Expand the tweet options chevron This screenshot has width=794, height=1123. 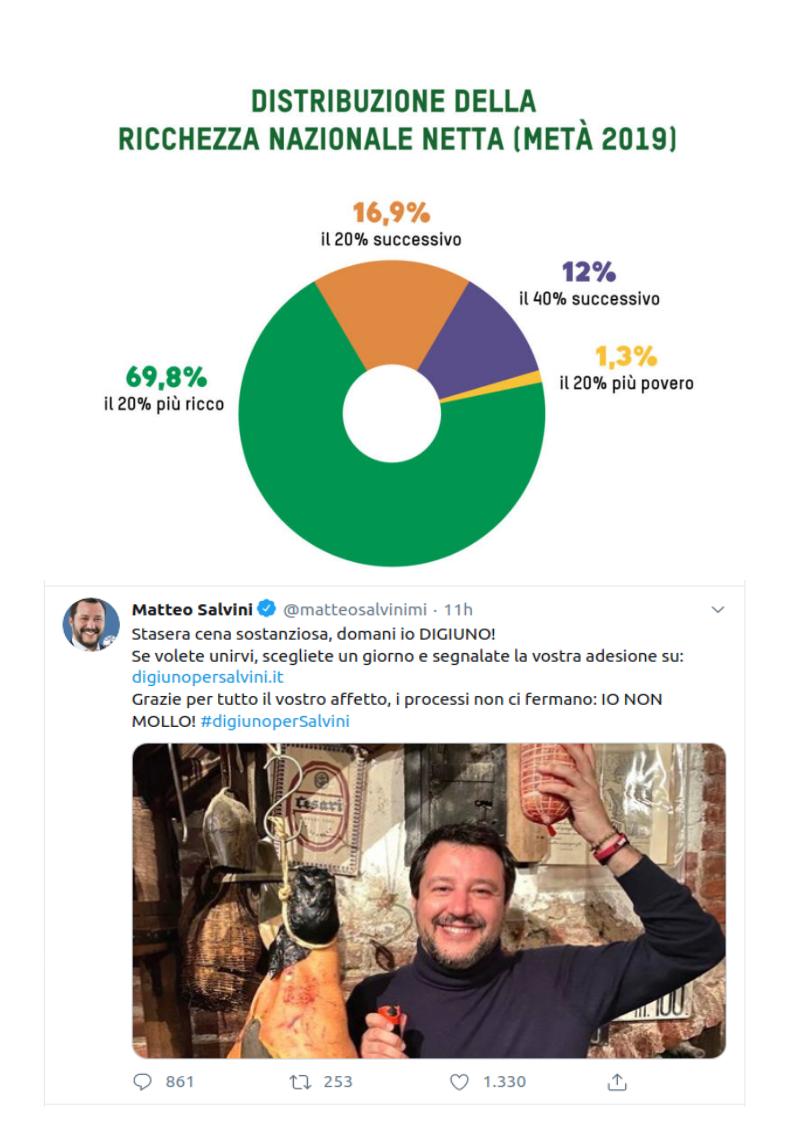[717, 609]
